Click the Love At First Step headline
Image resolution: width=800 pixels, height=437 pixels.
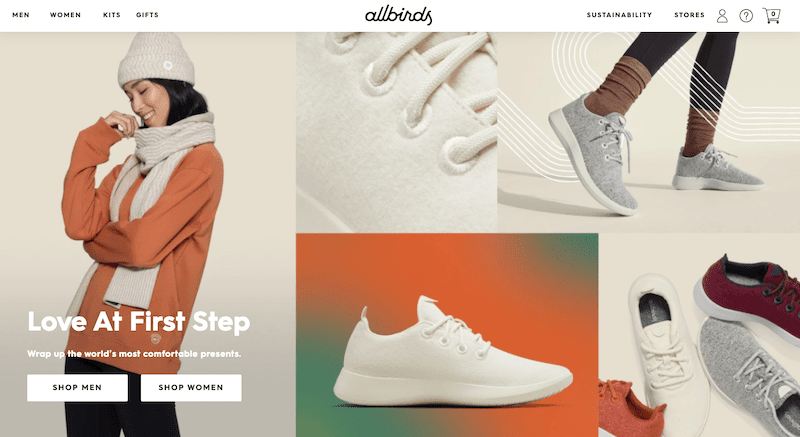pyautogui.click(x=139, y=322)
